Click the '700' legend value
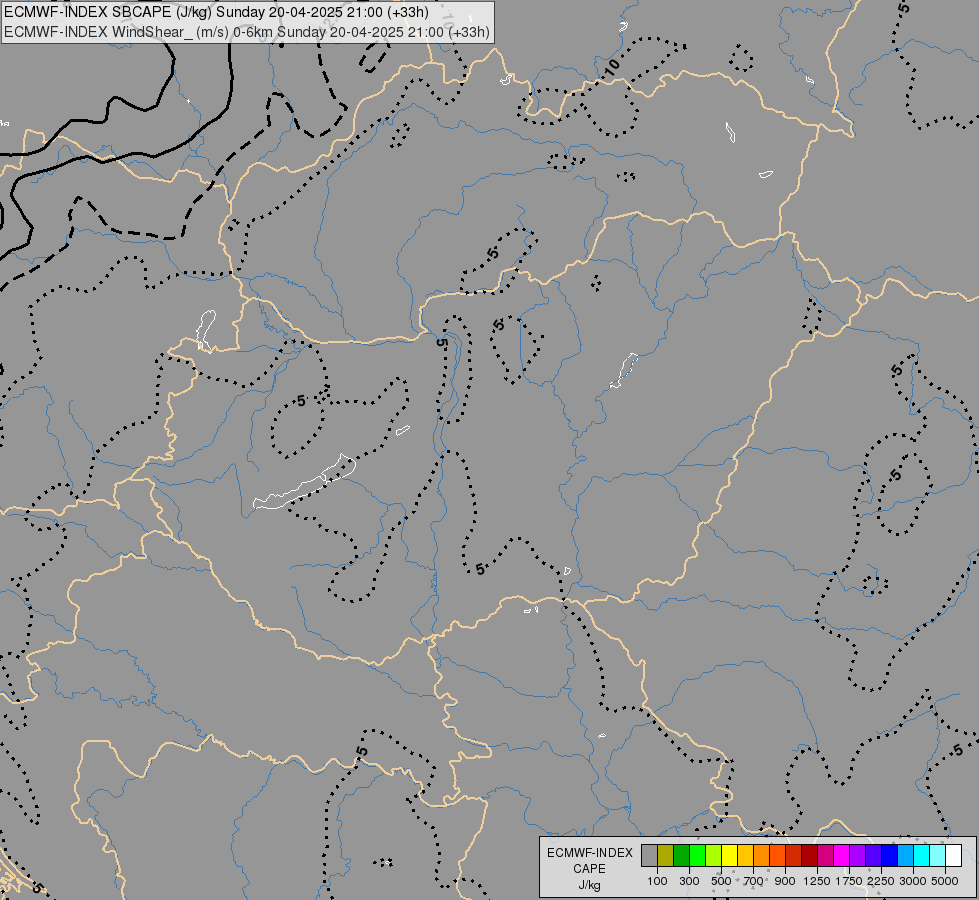Viewport: 979px width, 900px height. tap(754, 881)
